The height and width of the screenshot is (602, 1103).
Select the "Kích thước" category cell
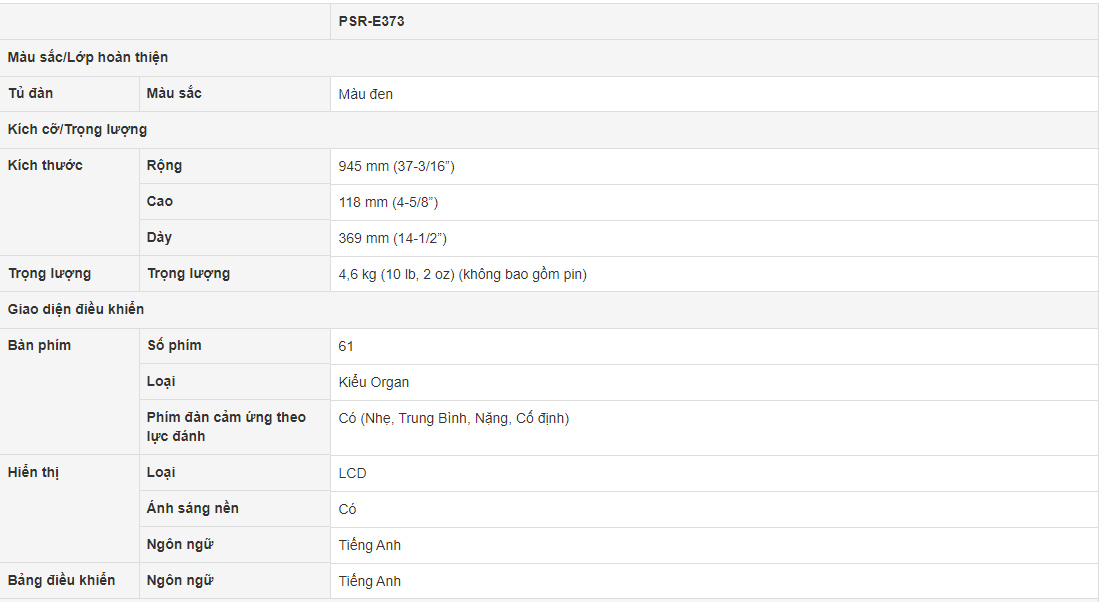(x=45, y=165)
